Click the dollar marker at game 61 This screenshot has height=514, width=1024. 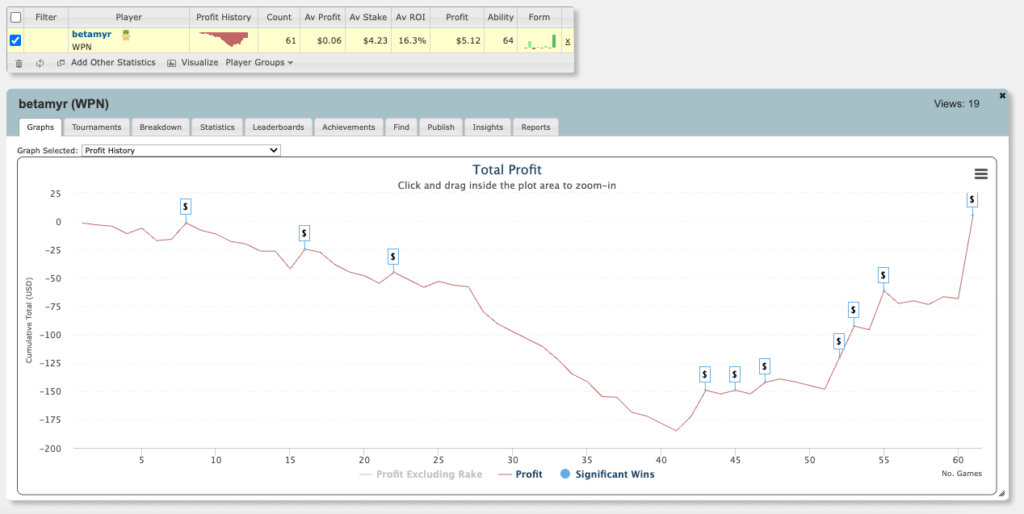[x=971, y=200]
